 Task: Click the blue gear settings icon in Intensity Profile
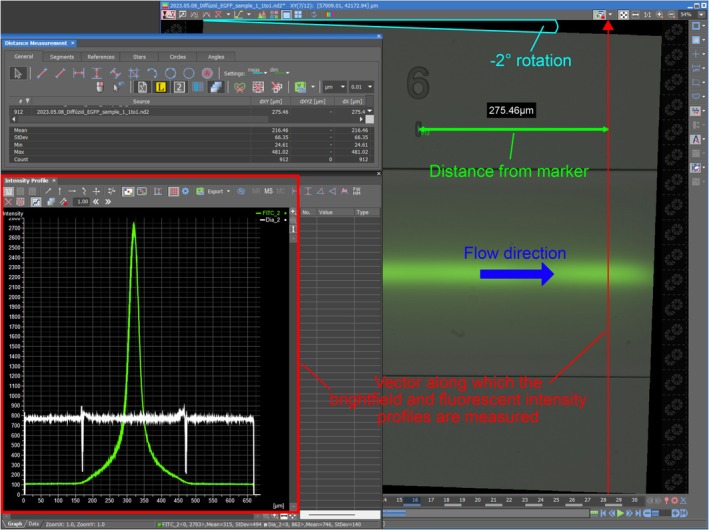pos(185,191)
